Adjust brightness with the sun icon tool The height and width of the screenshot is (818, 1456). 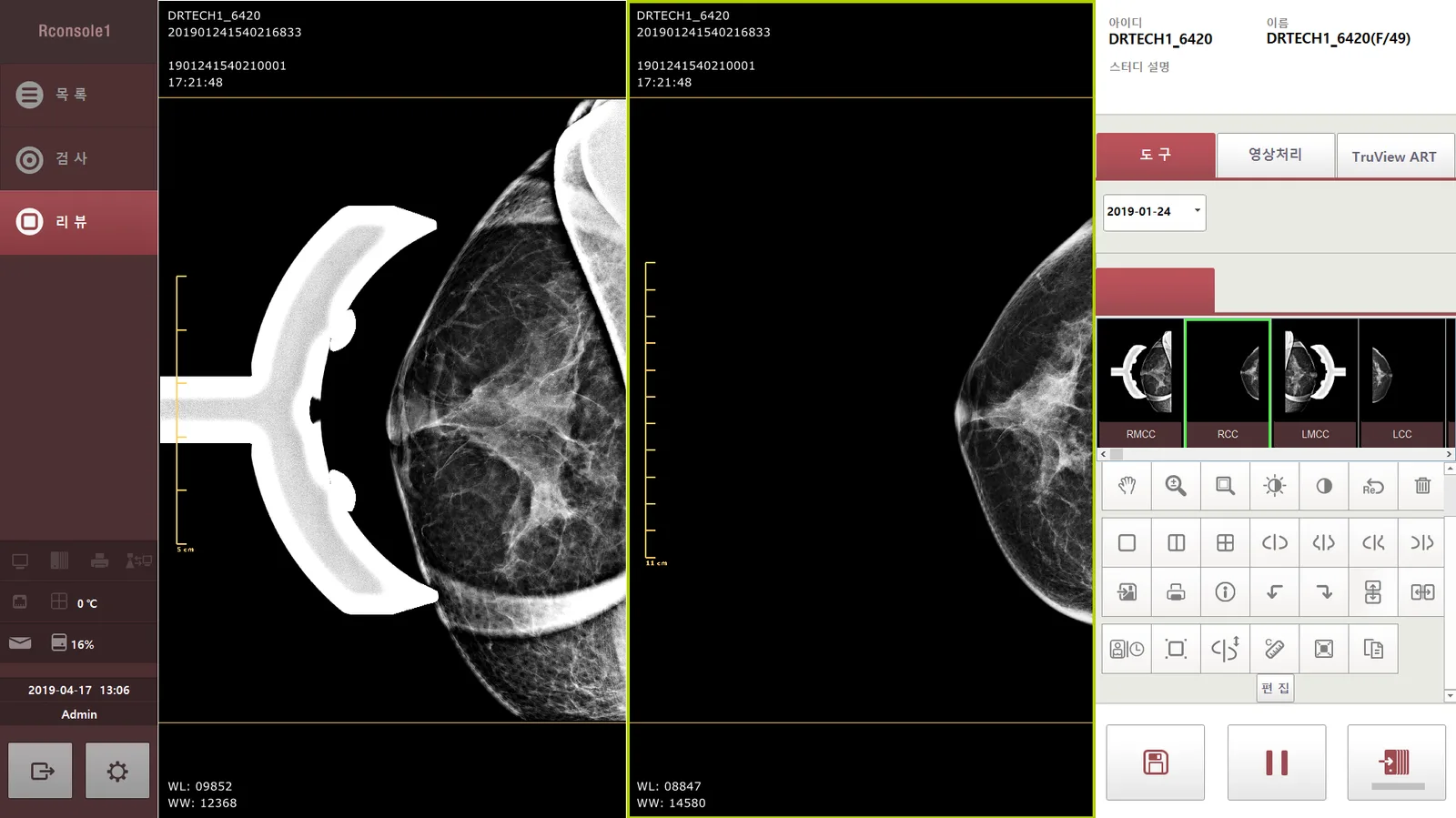[1274, 486]
